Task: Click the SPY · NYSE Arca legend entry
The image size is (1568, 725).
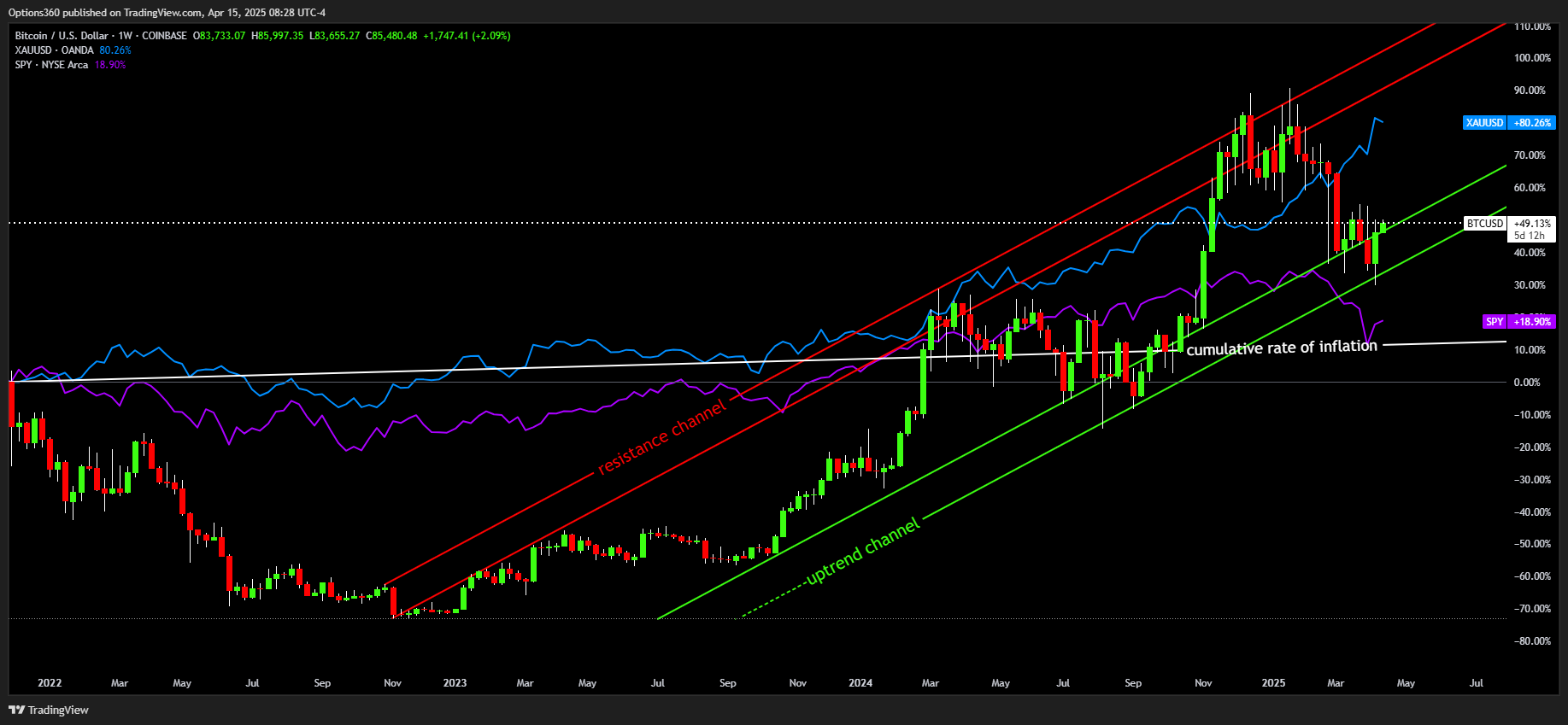Action: [51, 65]
